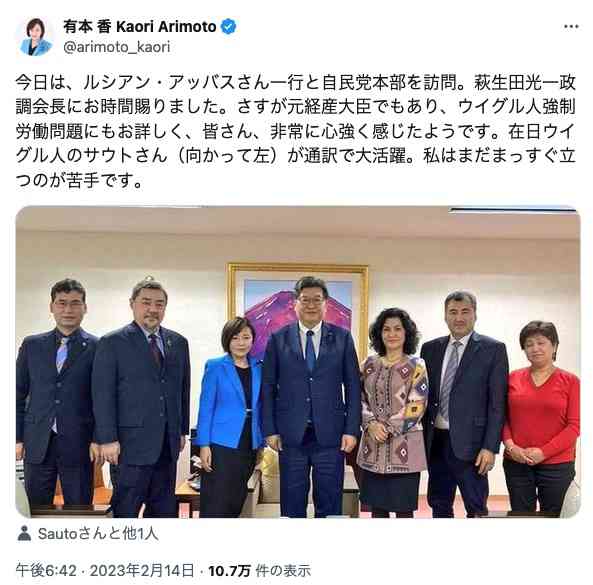Click the 10.7万 view count
Image resolution: width=593 pixels, height=585 pixels.
(230, 571)
